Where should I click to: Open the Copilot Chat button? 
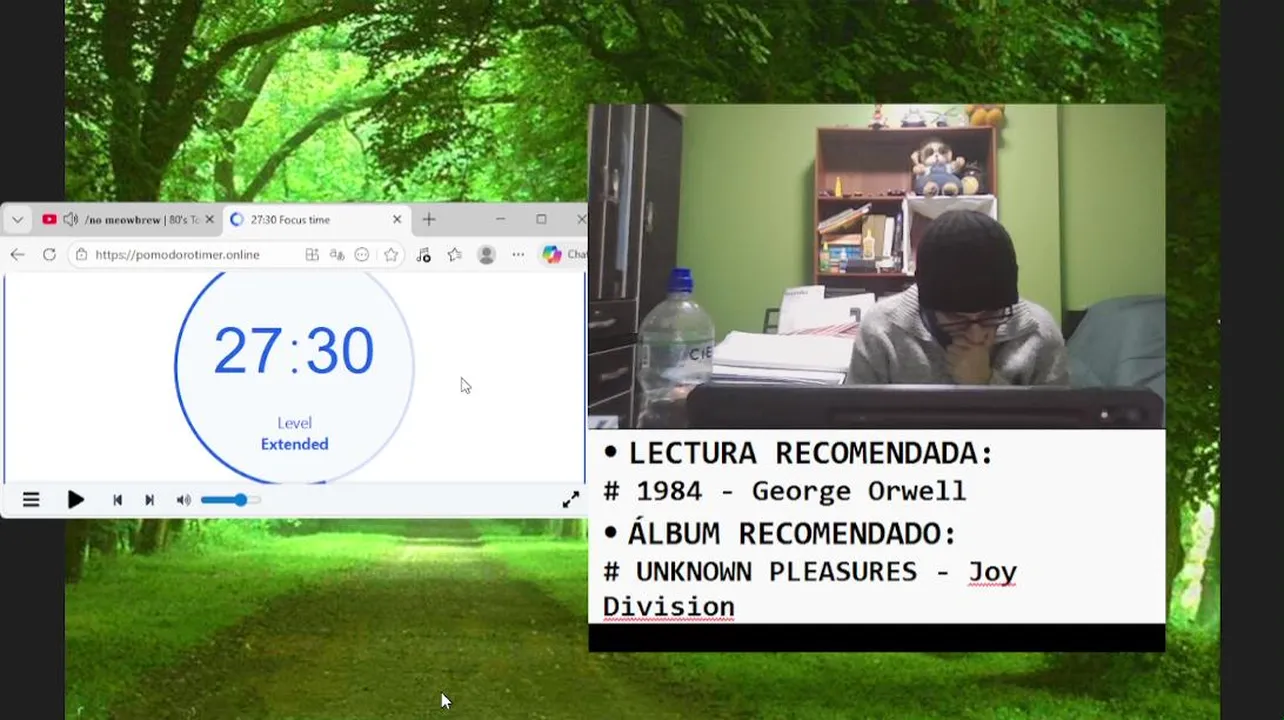(x=563, y=255)
